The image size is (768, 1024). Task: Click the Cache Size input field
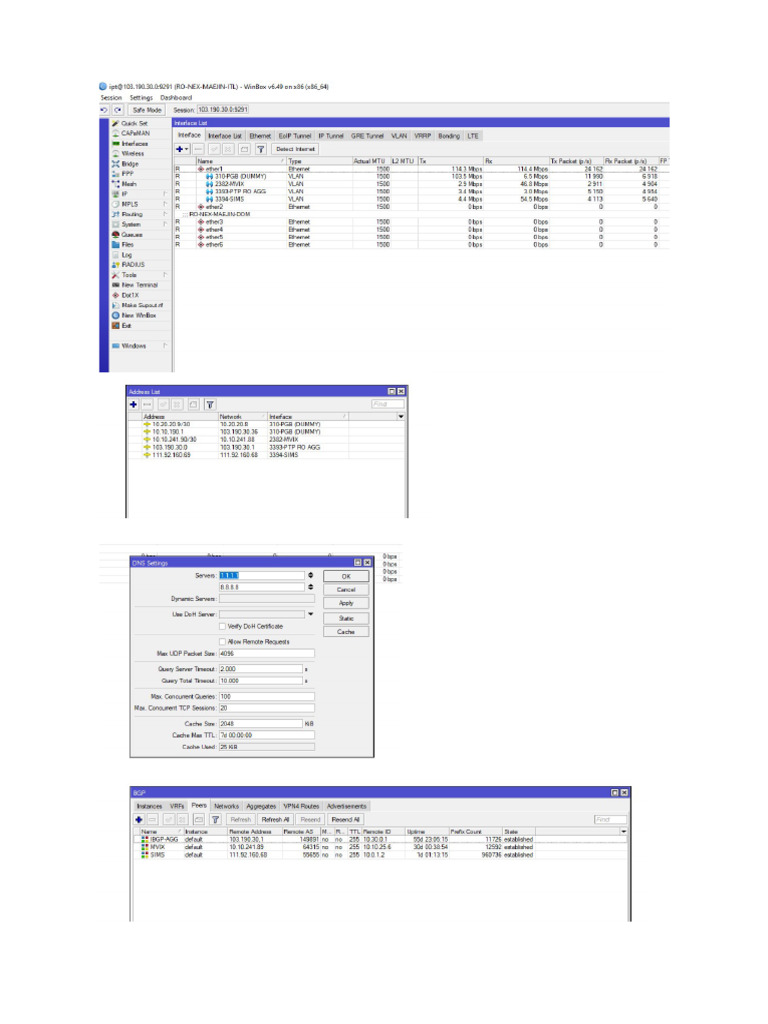[261, 724]
